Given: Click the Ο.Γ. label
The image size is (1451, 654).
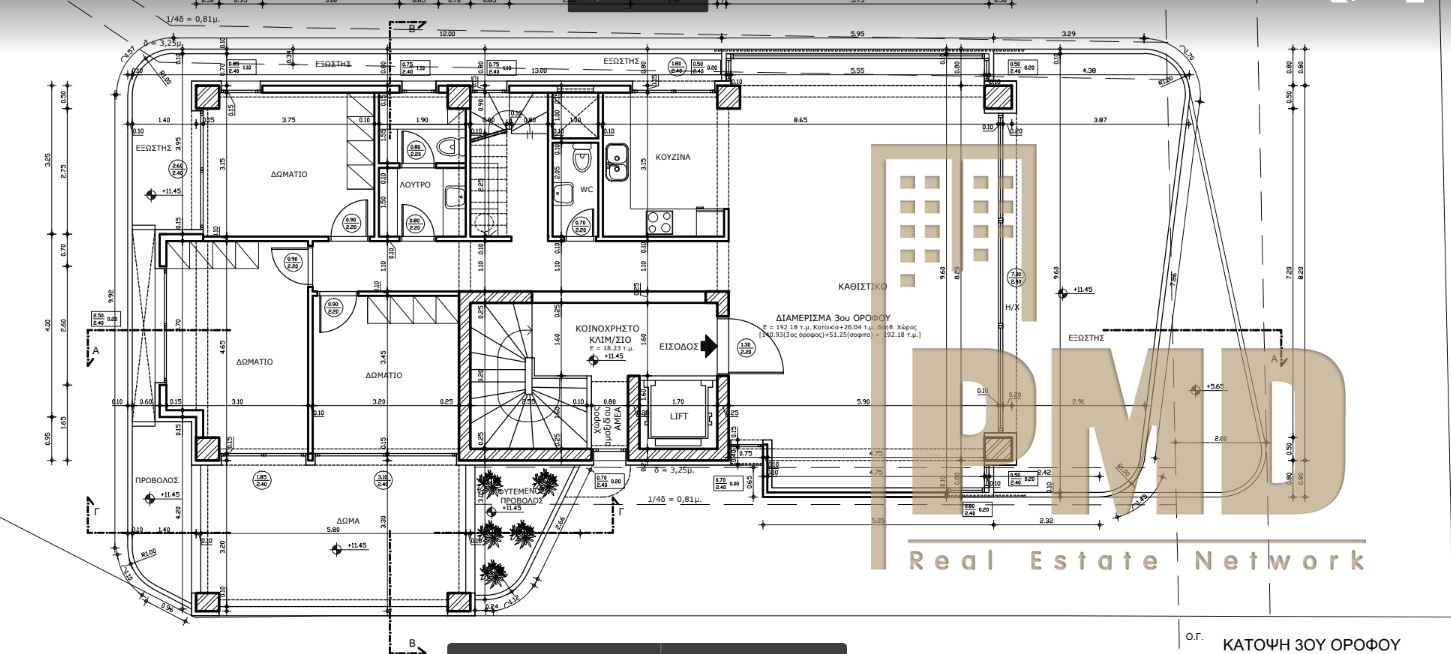Looking at the screenshot, I should tap(1193, 636).
